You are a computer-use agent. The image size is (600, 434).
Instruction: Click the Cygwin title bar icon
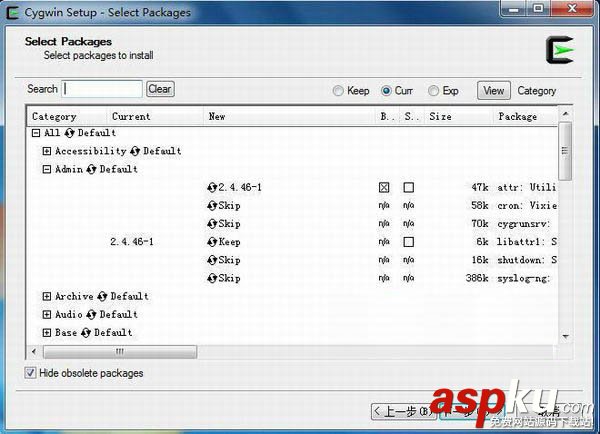[13, 13]
